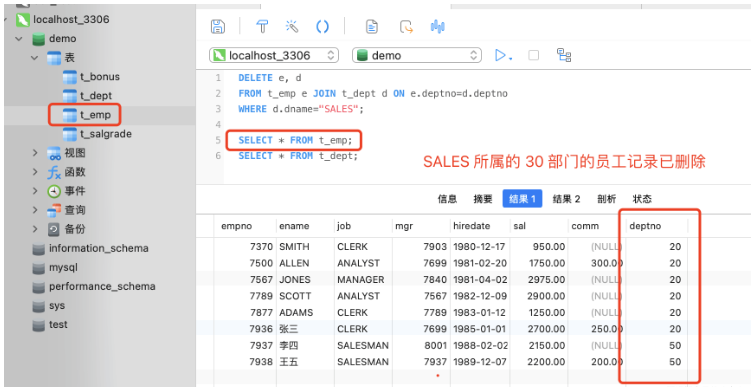
Task: Expand the 备份 node
Action: click(x=35, y=229)
